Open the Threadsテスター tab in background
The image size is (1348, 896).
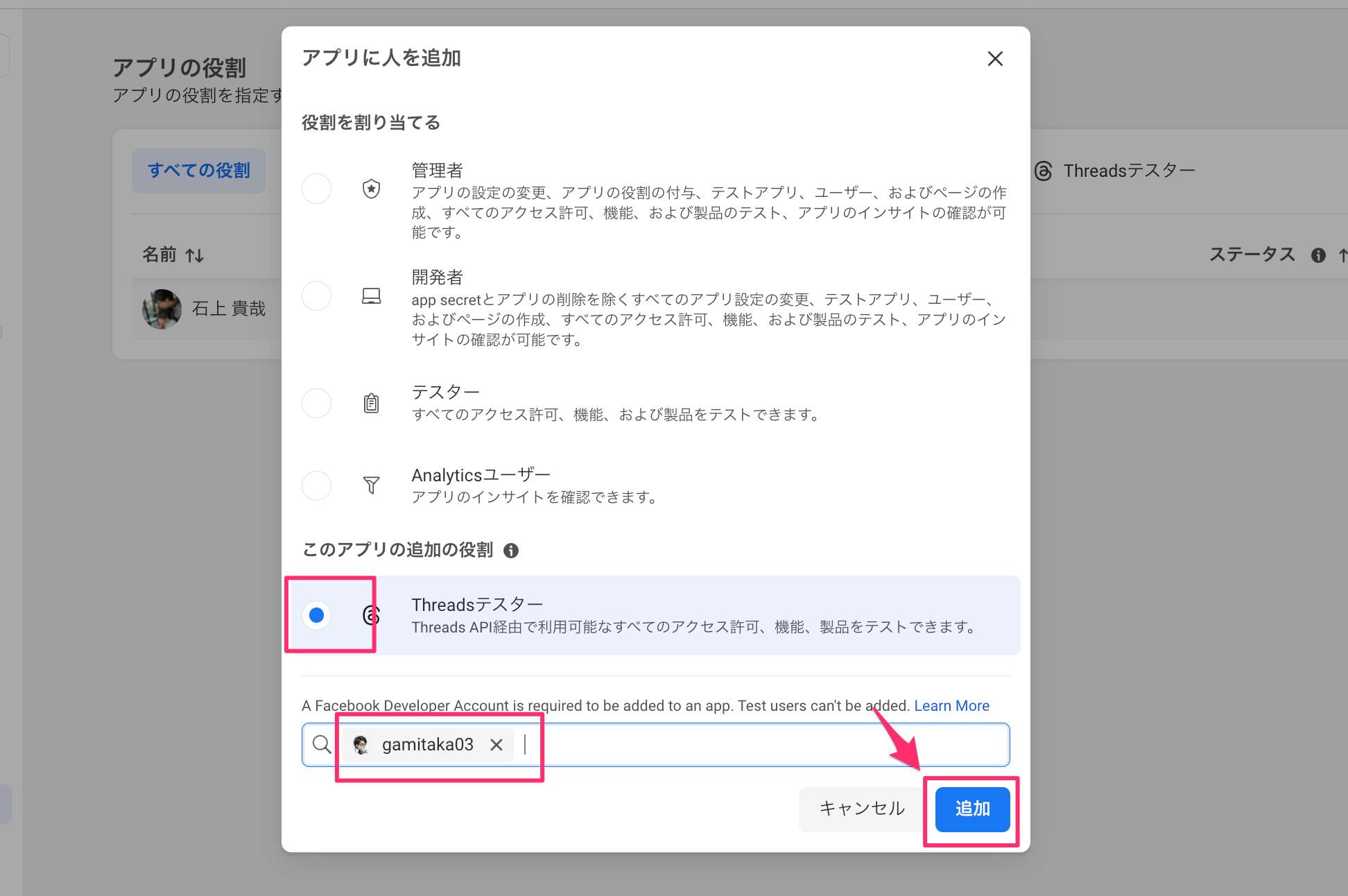click(1116, 171)
